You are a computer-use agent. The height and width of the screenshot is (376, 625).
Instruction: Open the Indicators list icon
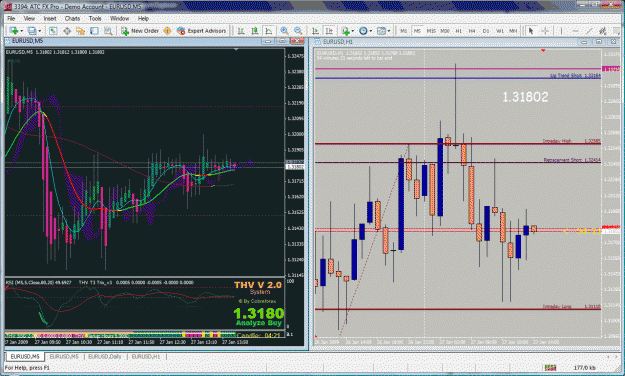[345, 31]
